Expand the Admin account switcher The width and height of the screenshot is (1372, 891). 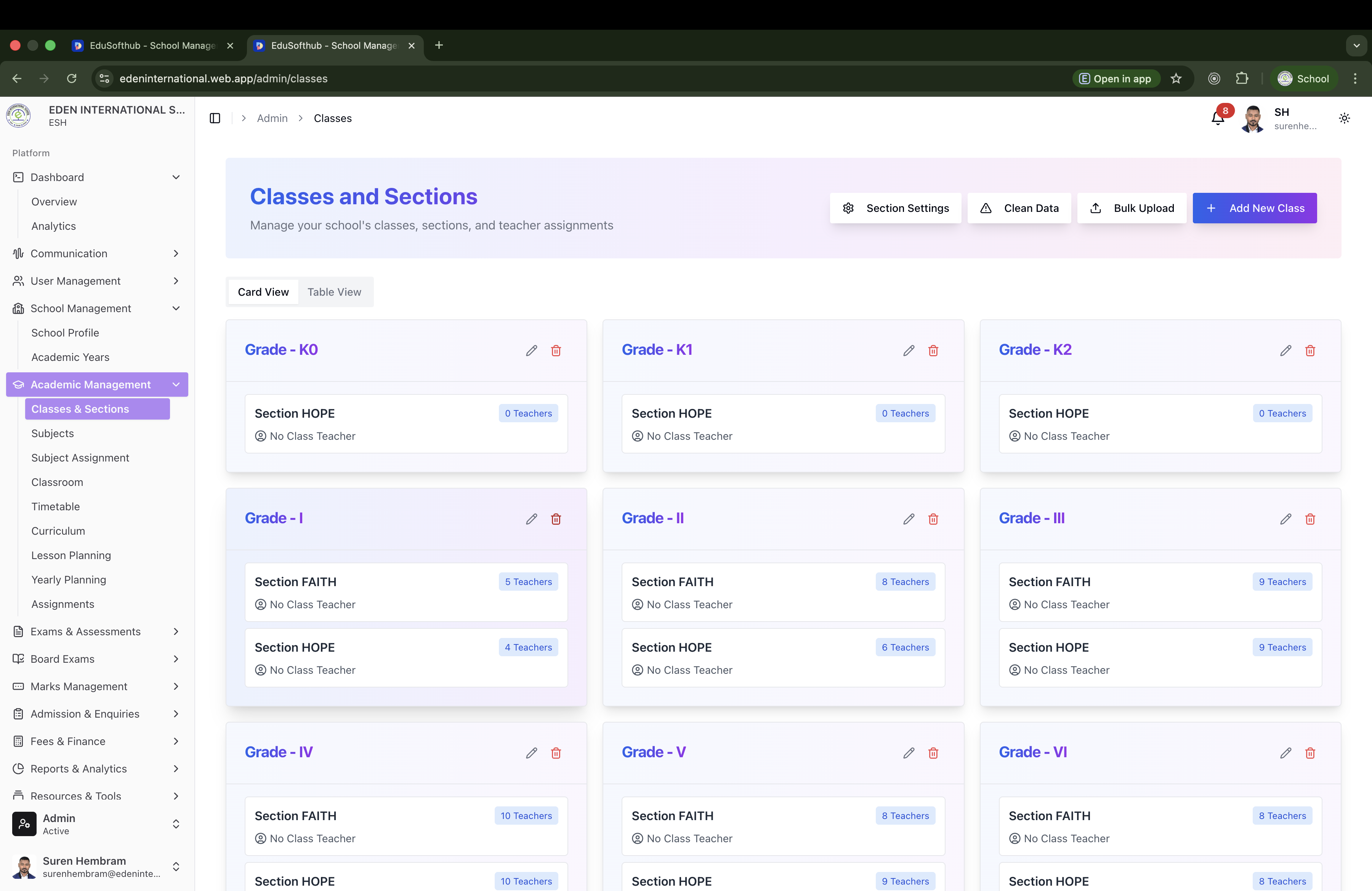[176, 824]
